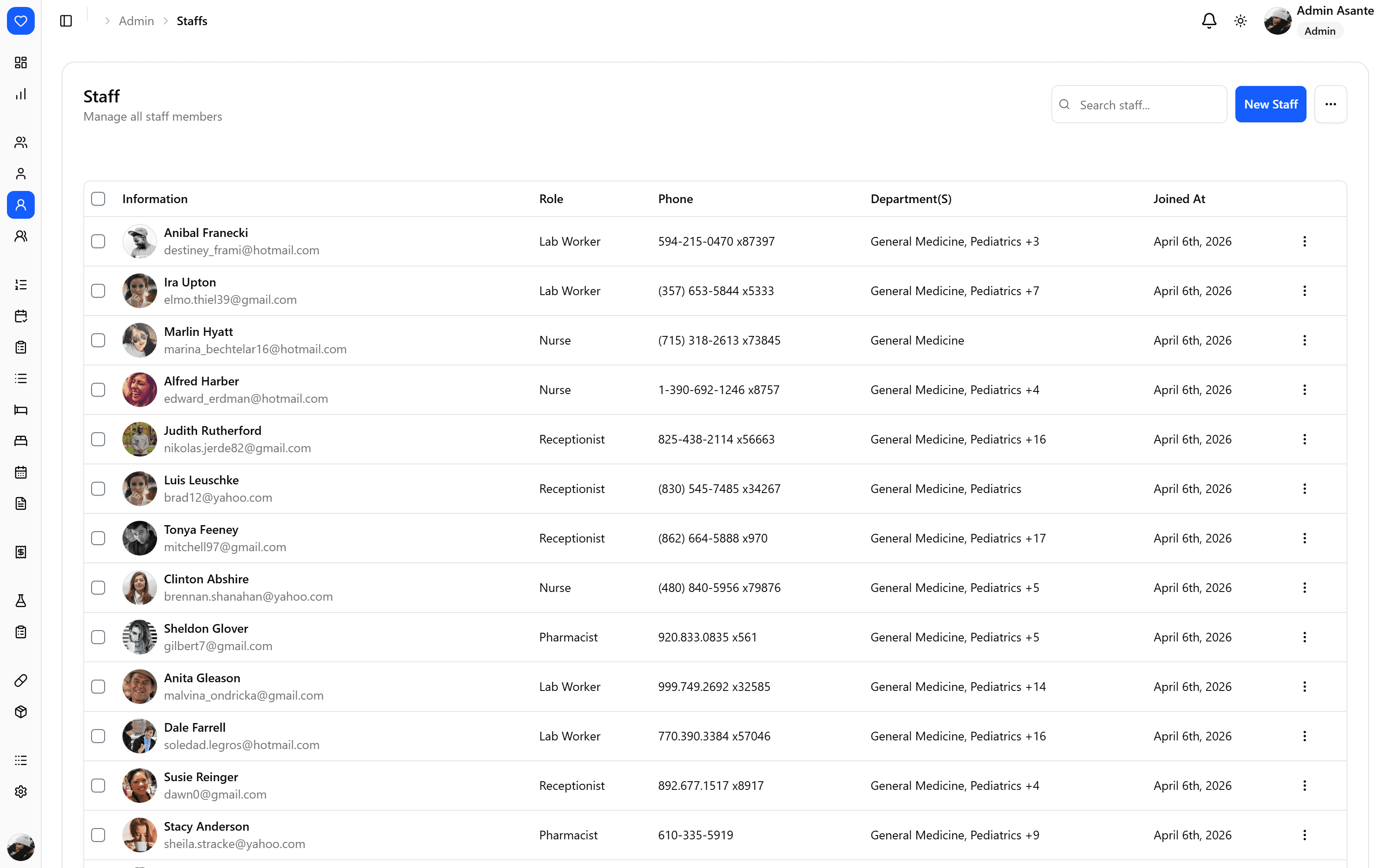This screenshot has height=868, width=1389.
Task: Click the New Staff button
Action: 1270,105
